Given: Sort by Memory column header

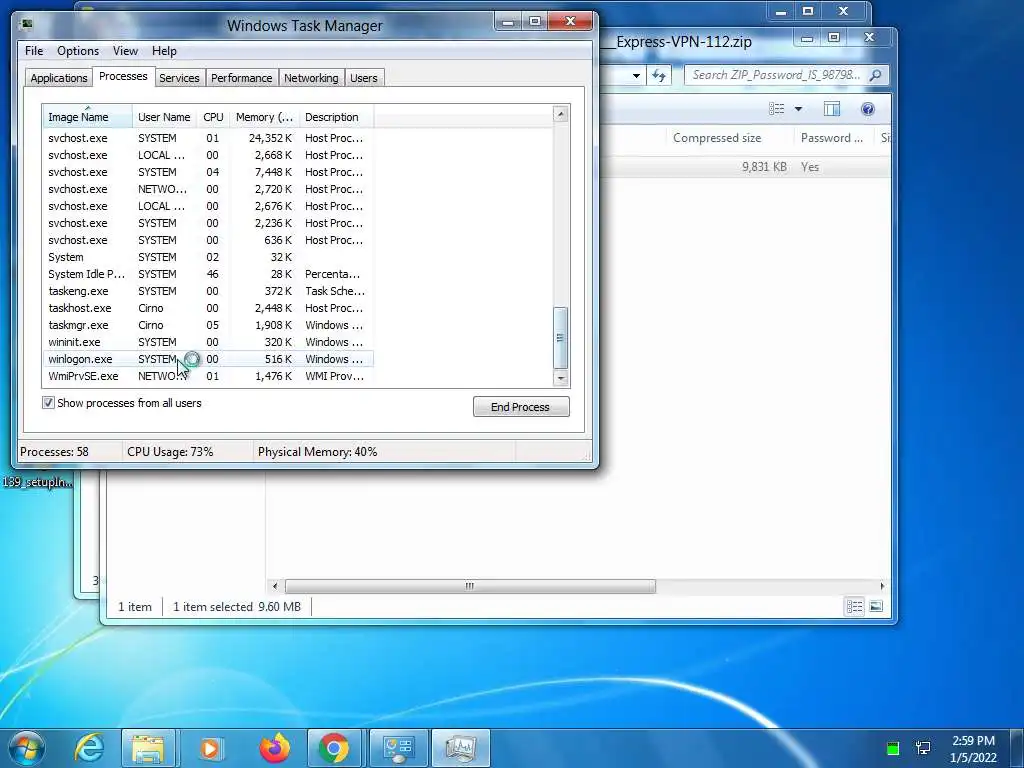Looking at the screenshot, I should [264, 117].
